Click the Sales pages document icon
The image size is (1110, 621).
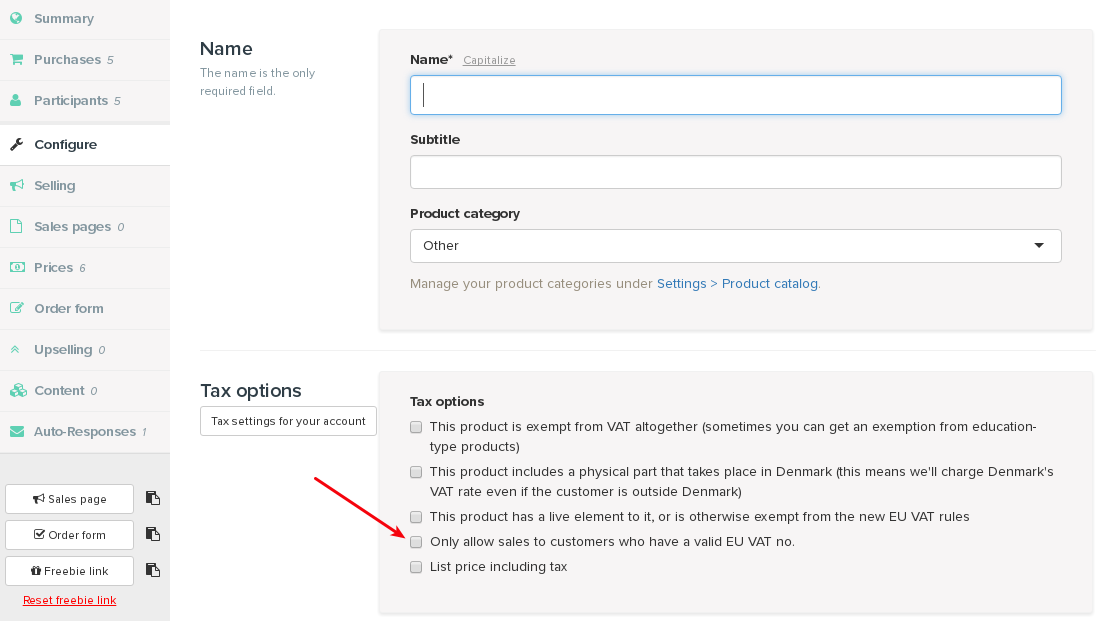pos(16,227)
